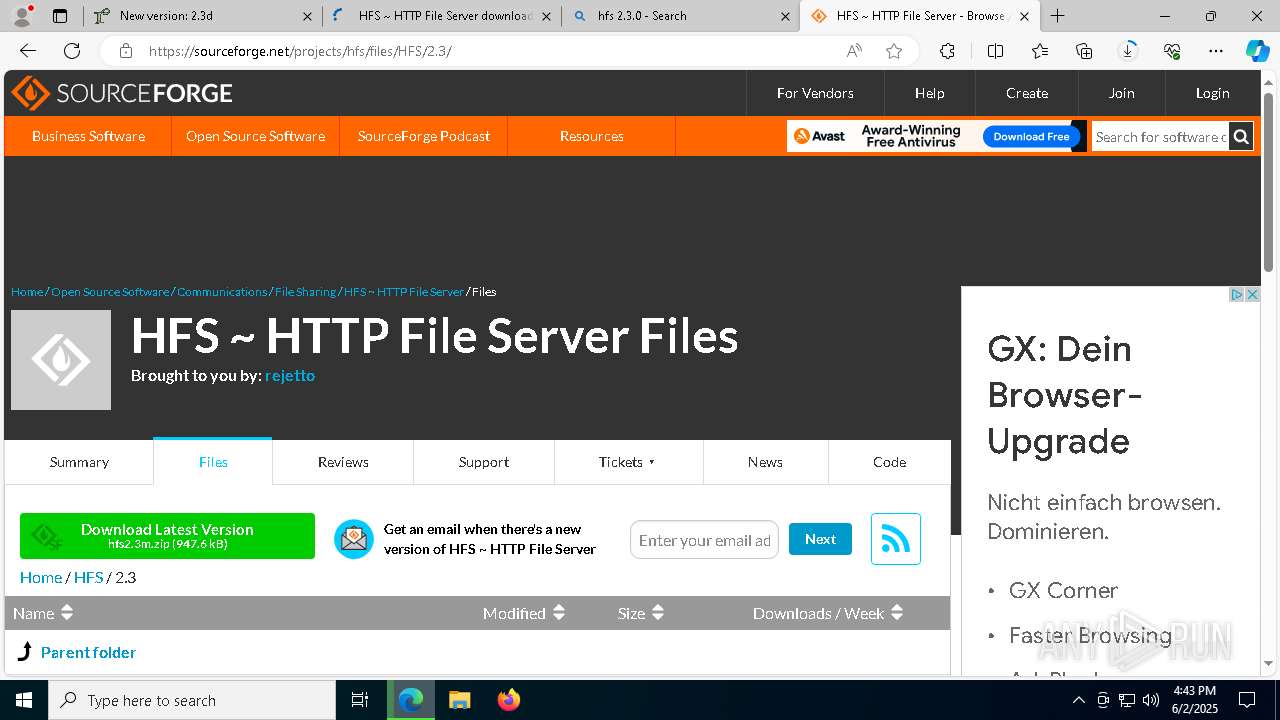The width and height of the screenshot is (1280, 720).
Task: Open ad choices icon on the ad
Action: pyautogui.click(x=1237, y=294)
